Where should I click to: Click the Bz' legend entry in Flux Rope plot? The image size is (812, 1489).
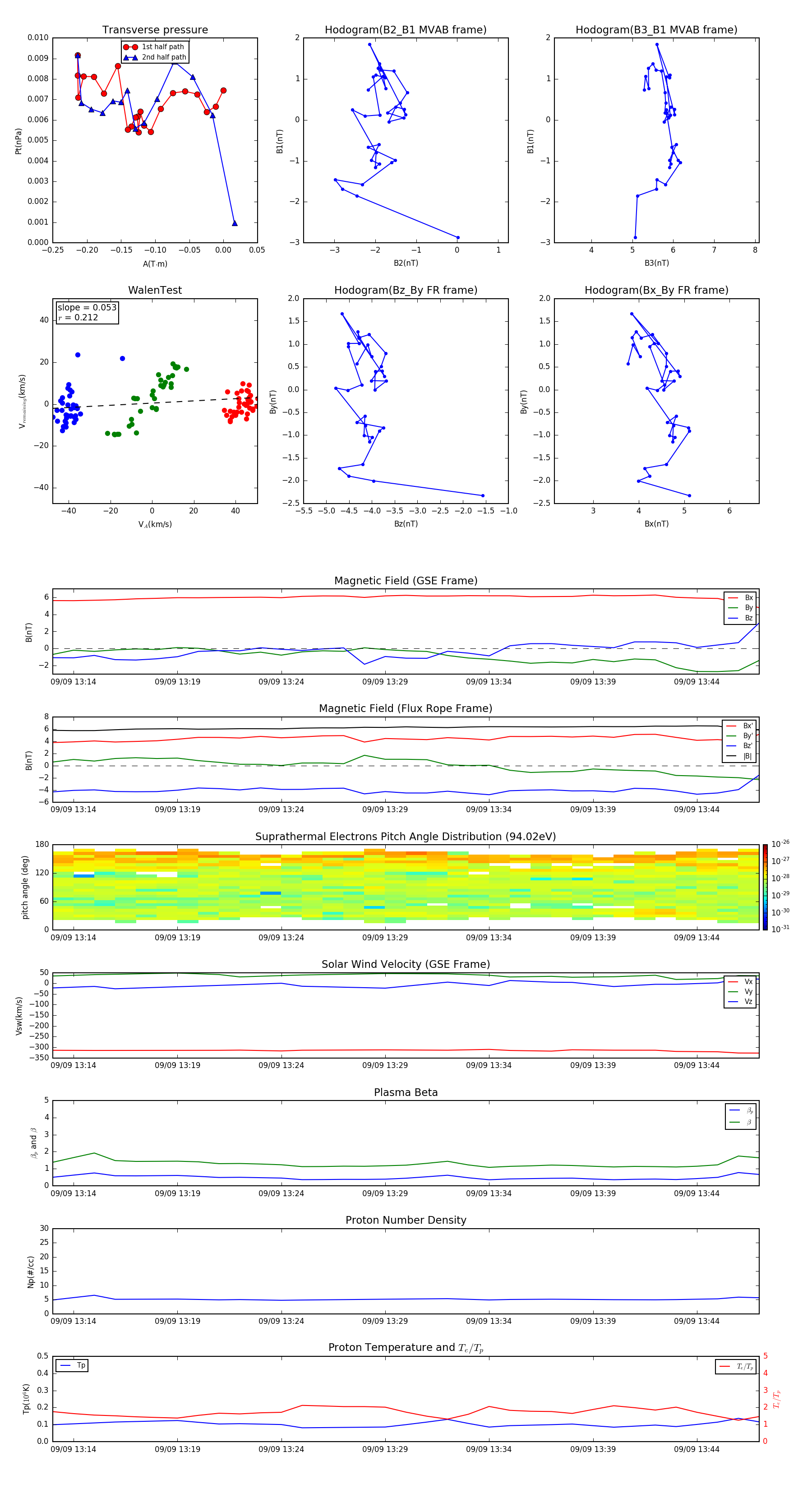pyautogui.click(x=740, y=746)
